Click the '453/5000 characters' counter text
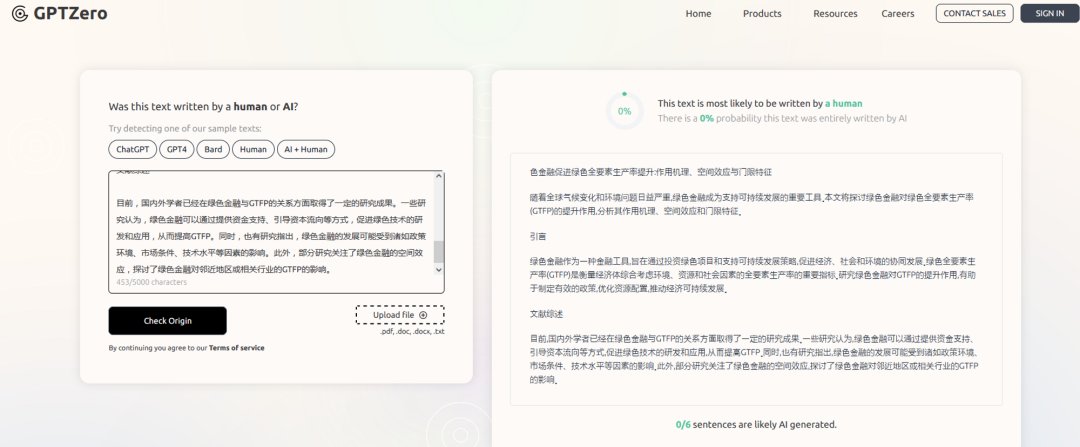 click(152, 282)
